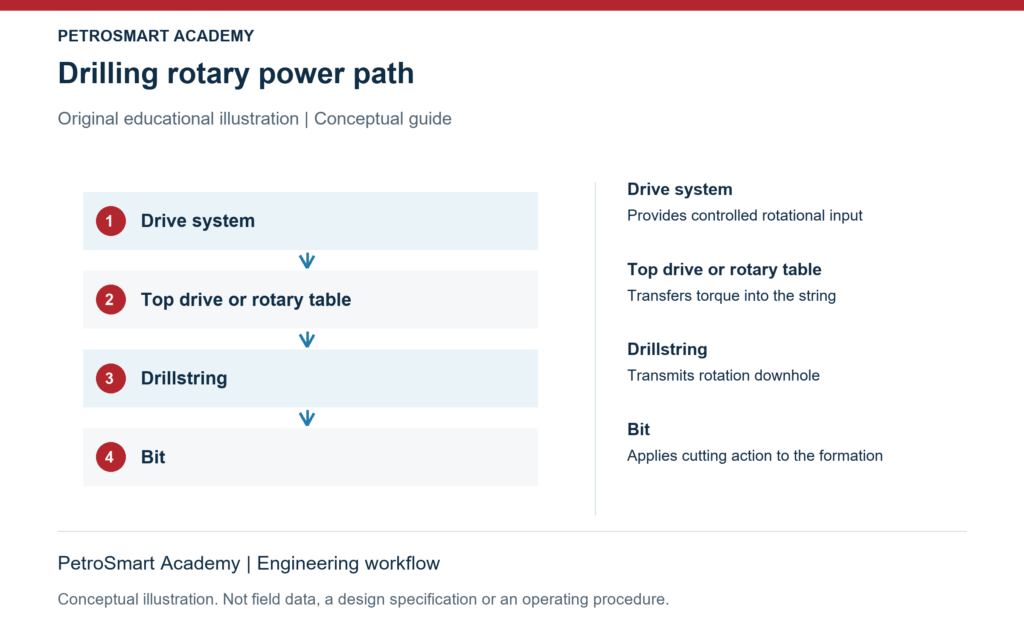
Task: Select the "Conceptual illustration. Not field data" disclaimer
Action: pyautogui.click(x=363, y=600)
